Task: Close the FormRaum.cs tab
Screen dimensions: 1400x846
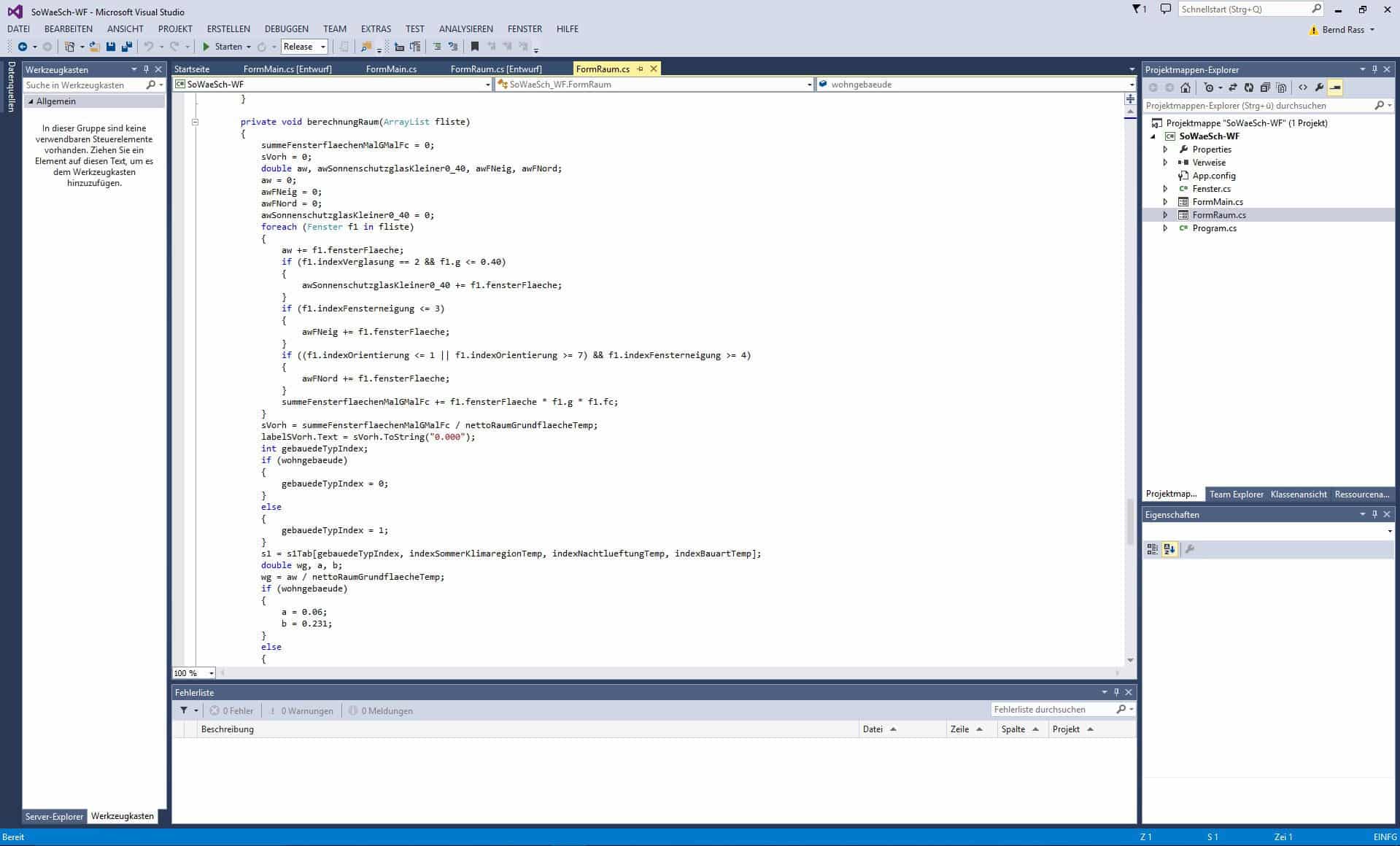Action: coord(654,69)
